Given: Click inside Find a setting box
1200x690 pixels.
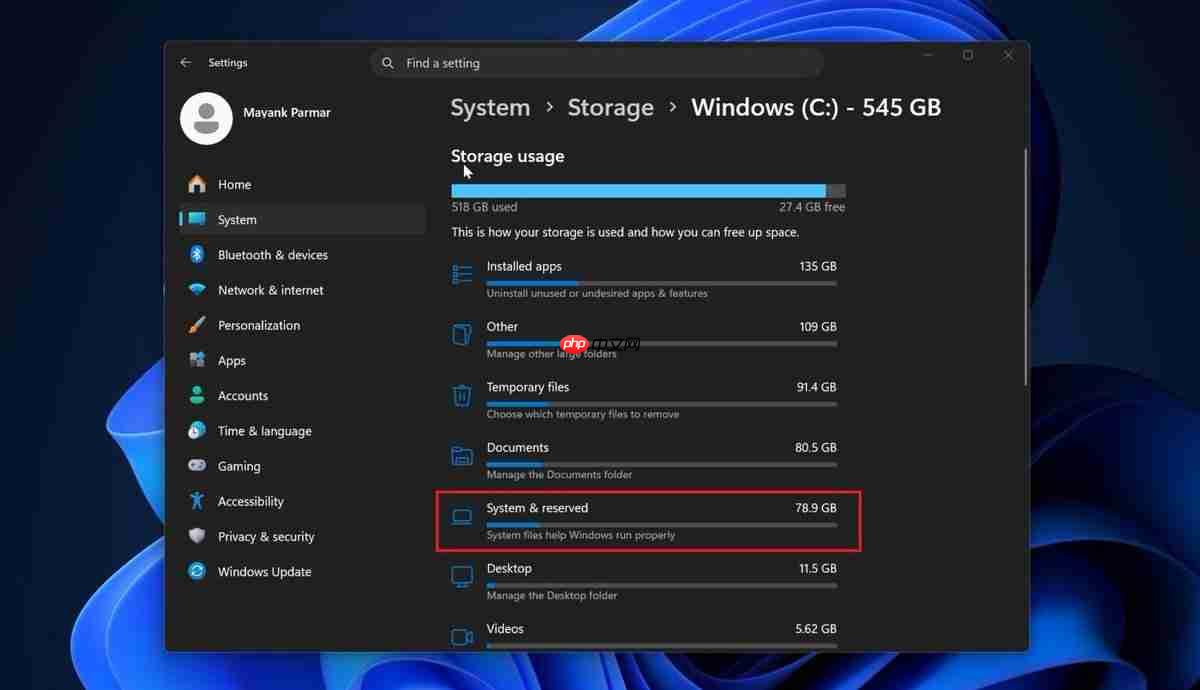Looking at the screenshot, I should 596,63.
